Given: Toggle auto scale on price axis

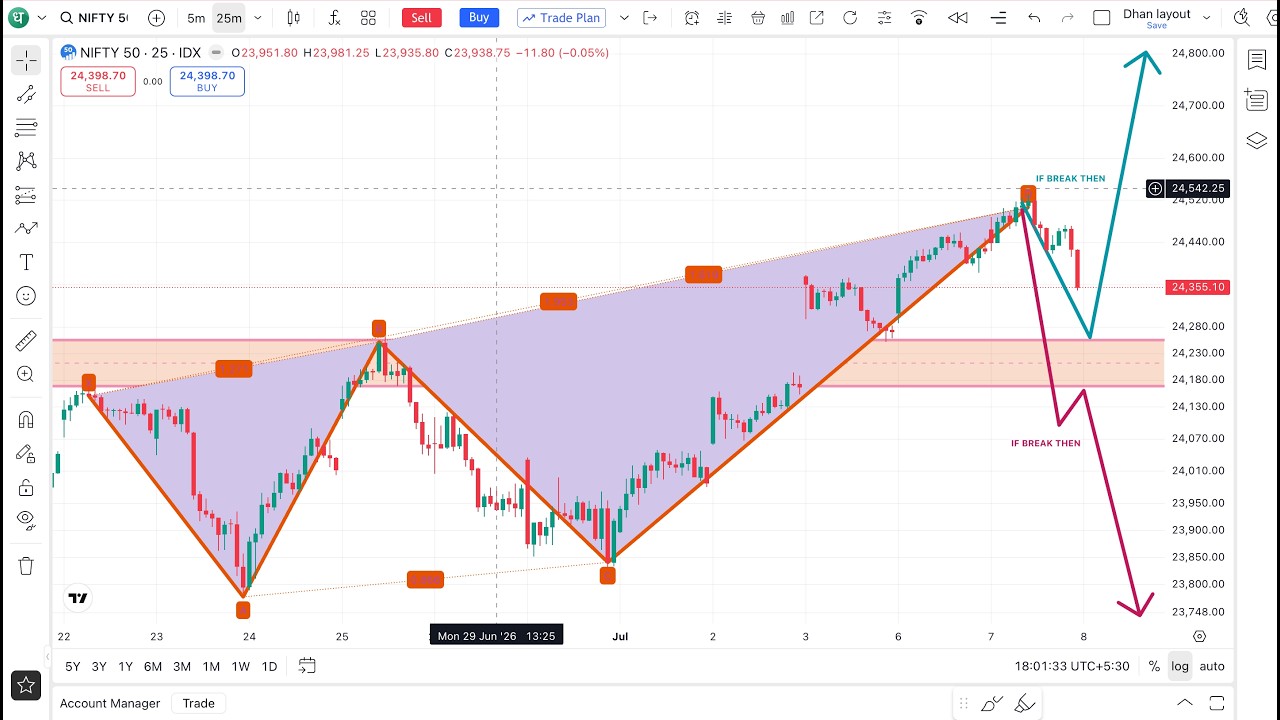Looking at the screenshot, I should pyautogui.click(x=1212, y=666).
